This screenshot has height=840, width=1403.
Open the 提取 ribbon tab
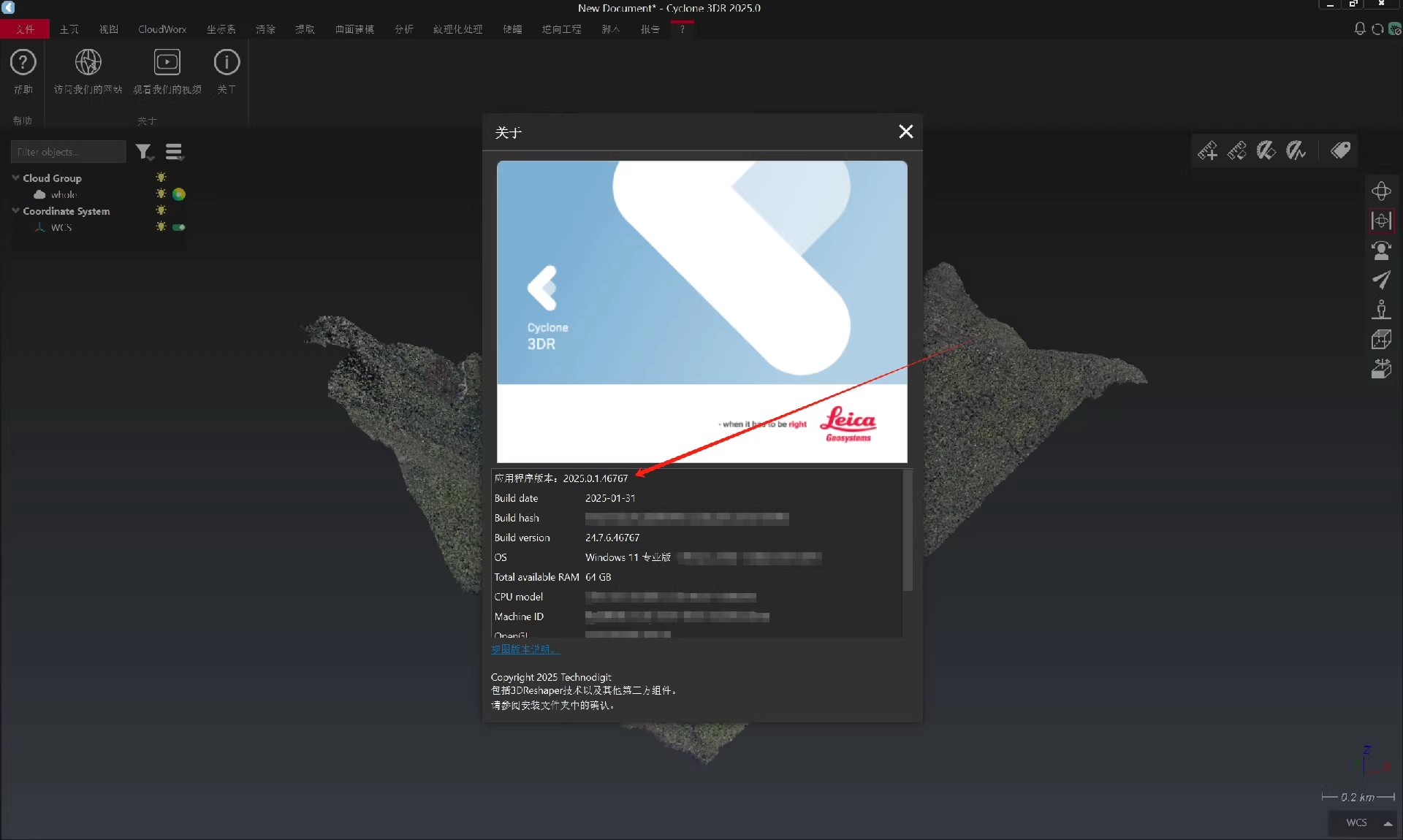click(x=305, y=29)
